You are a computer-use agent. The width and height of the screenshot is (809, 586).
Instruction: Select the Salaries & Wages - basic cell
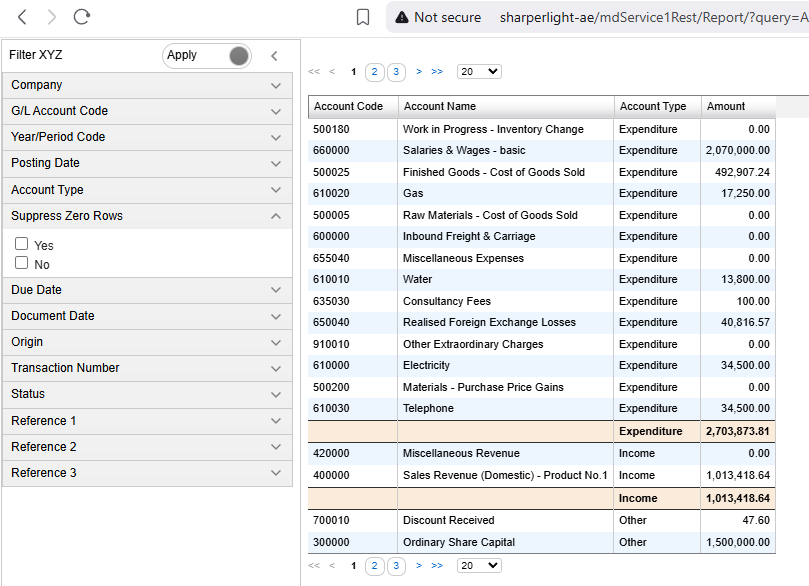click(506, 151)
